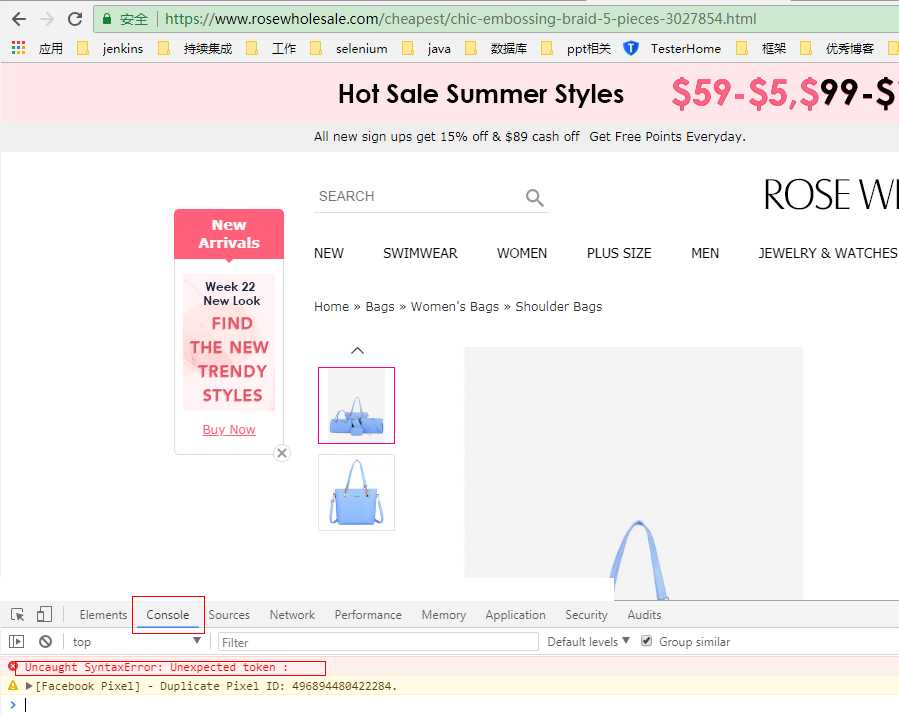This screenshot has height=716, width=899.
Task: Switch to the Console tab
Action: [x=167, y=615]
